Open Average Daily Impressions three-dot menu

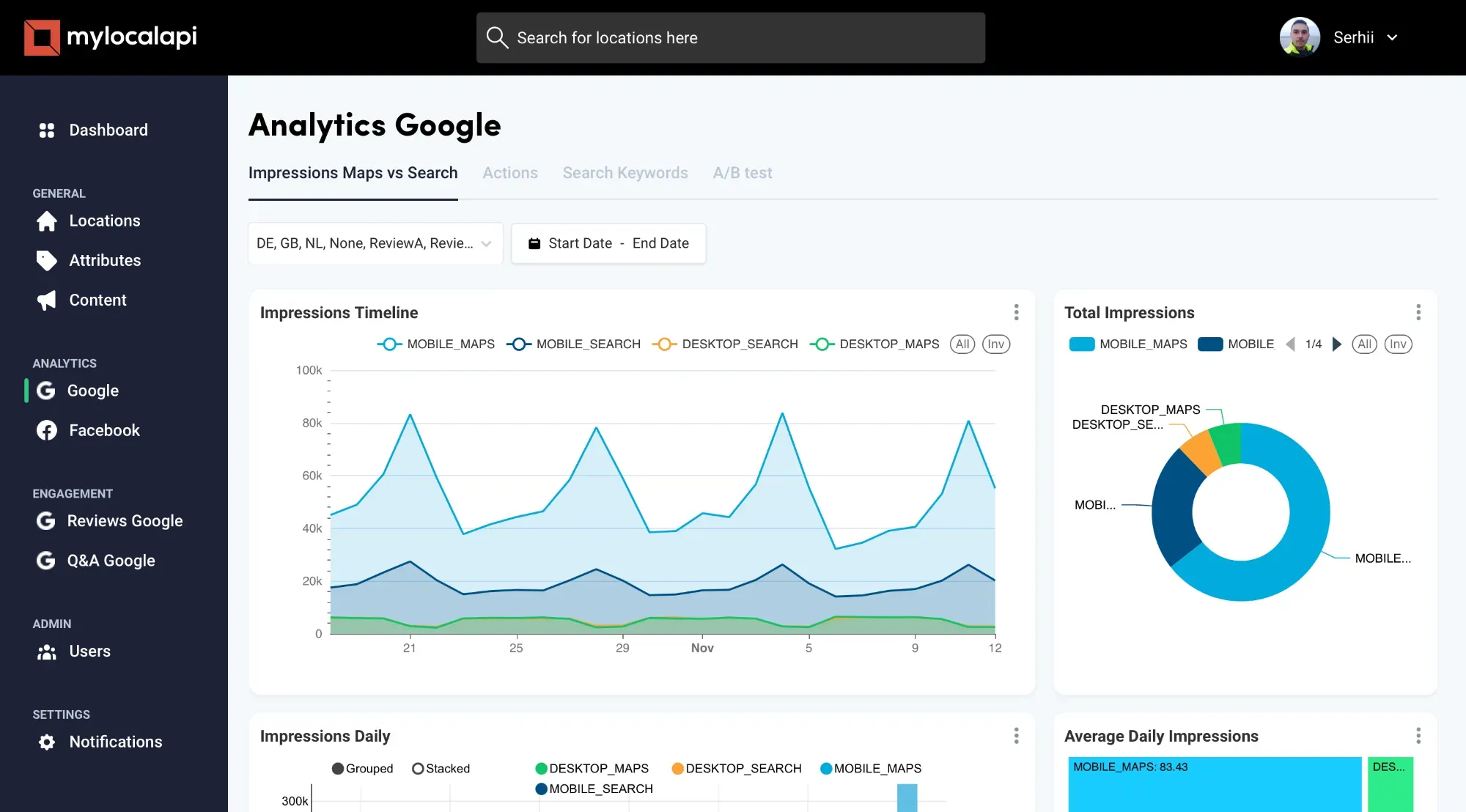pos(1418,736)
